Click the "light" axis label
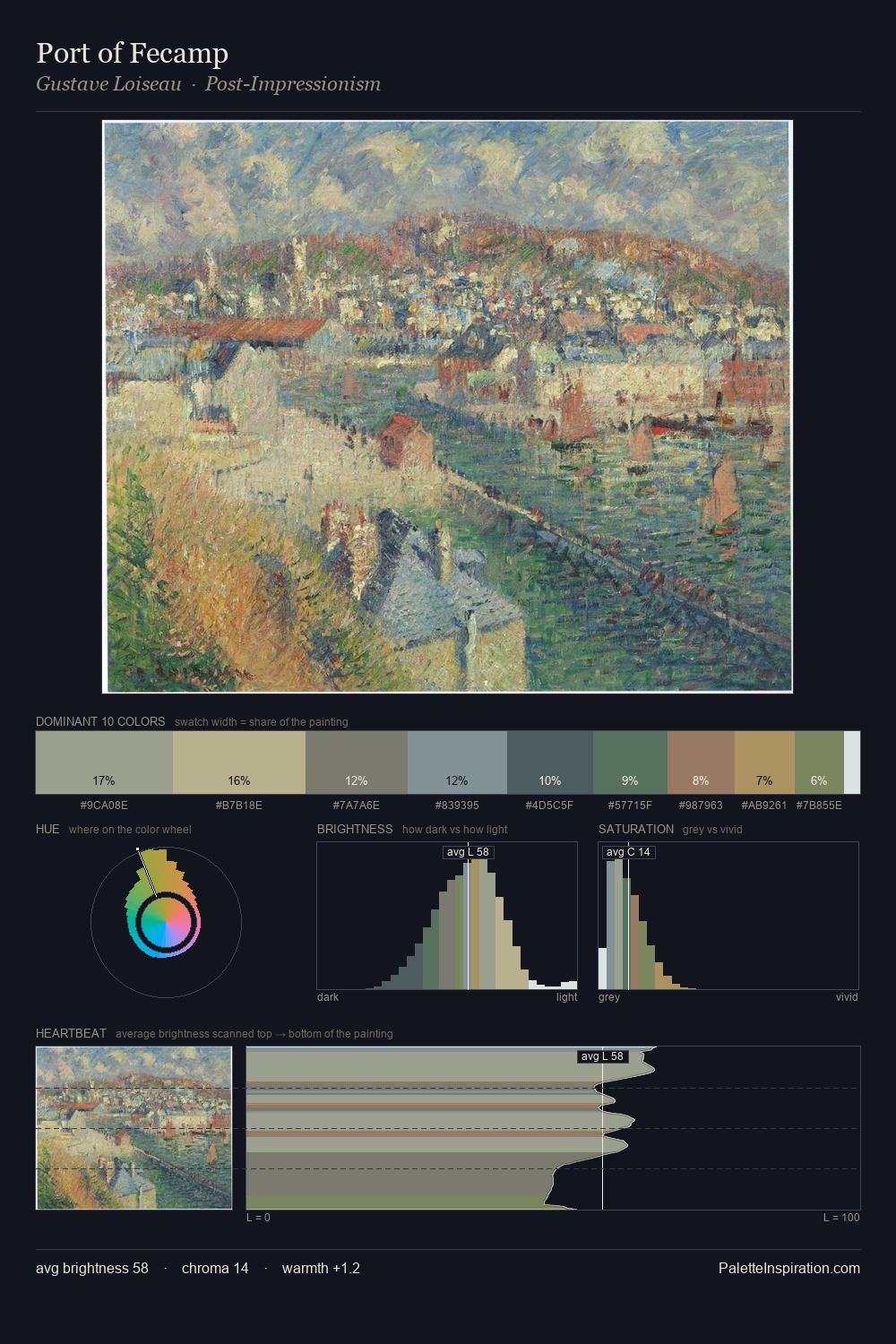 [567, 997]
